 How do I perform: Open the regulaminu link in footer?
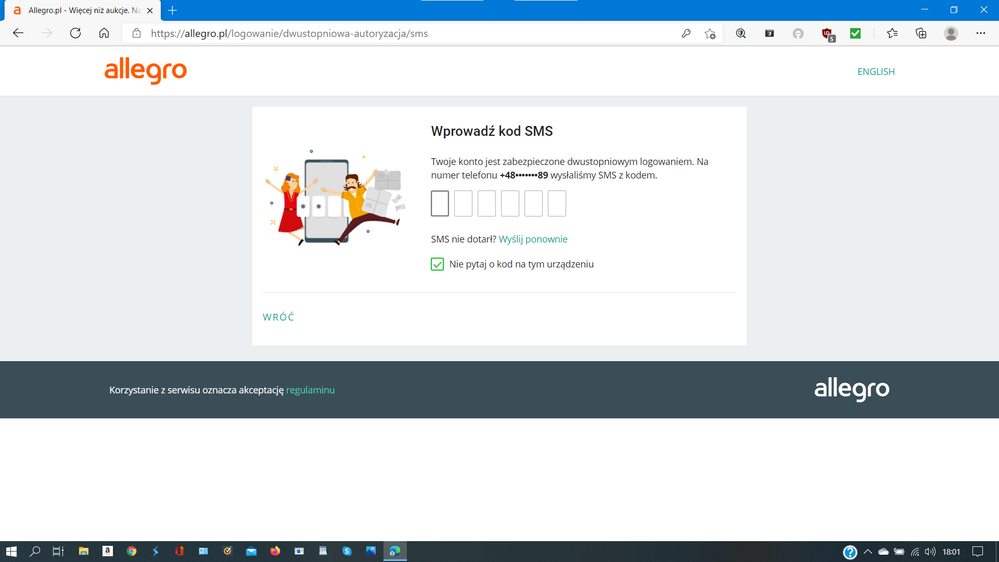click(x=310, y=390)
